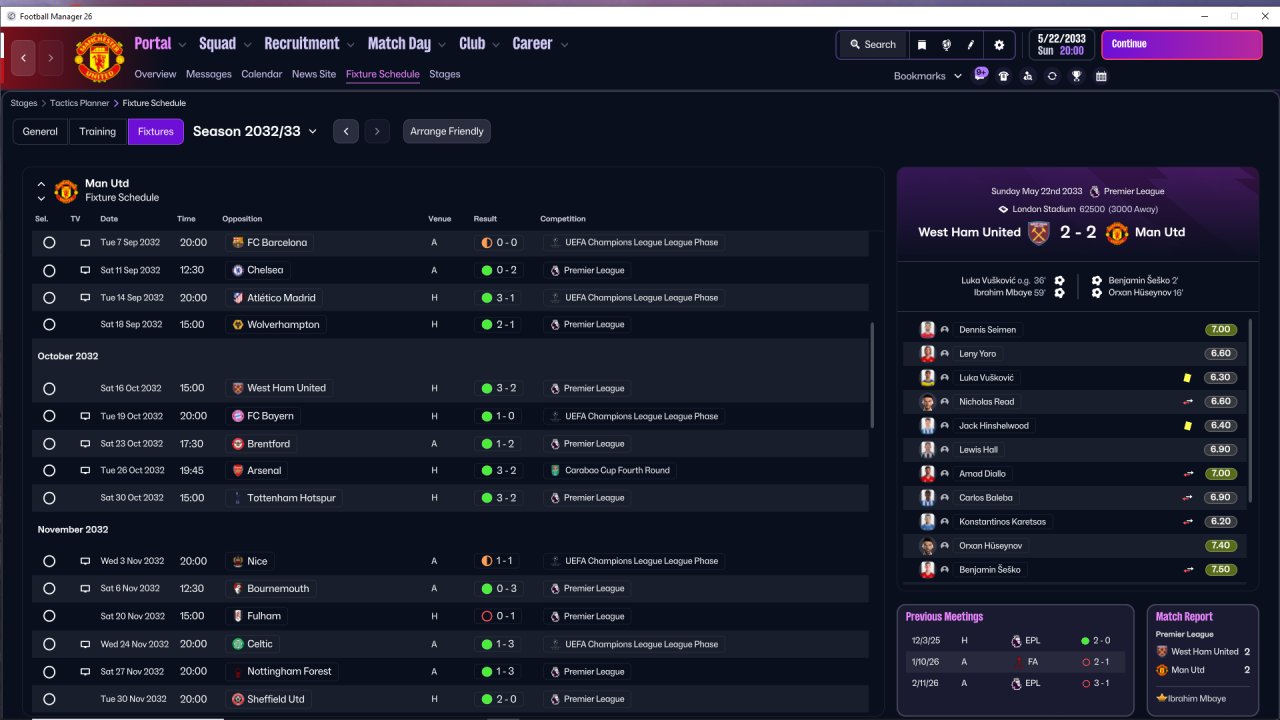Select the Chelsea fixture radio button
This screenshot has height=720, width=1280.
point(49,270)
